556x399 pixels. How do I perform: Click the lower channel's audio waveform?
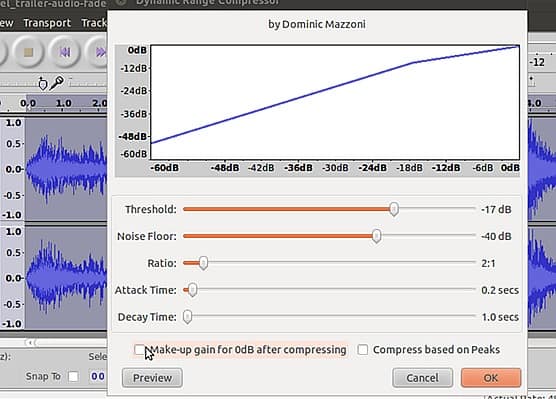[x=66, y=278]
